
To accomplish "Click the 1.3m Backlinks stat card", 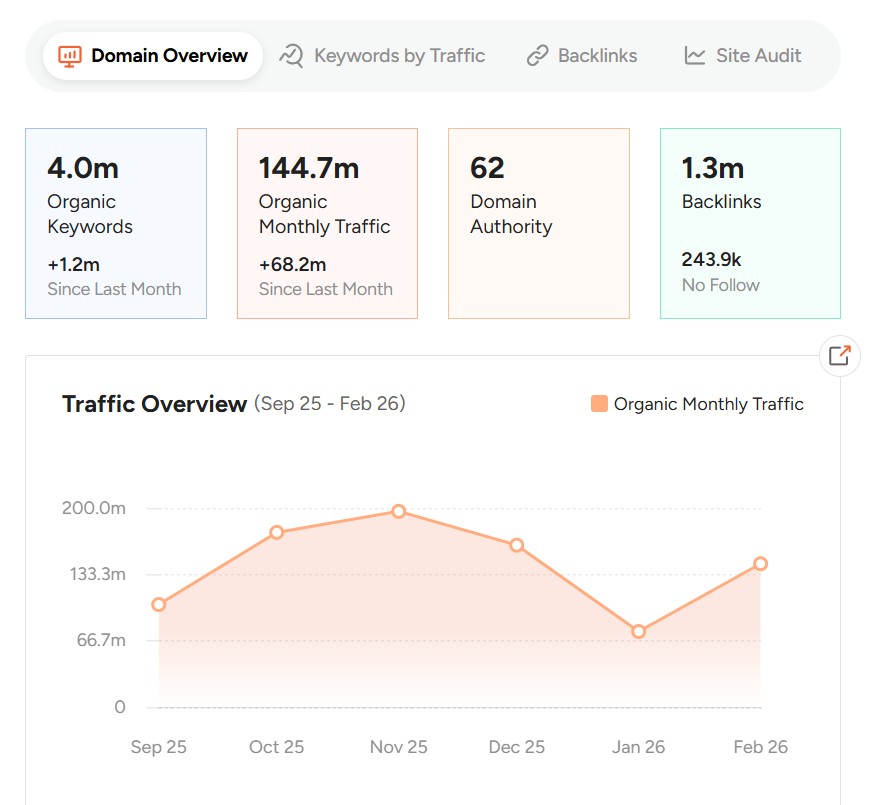I will click(749, 223).
